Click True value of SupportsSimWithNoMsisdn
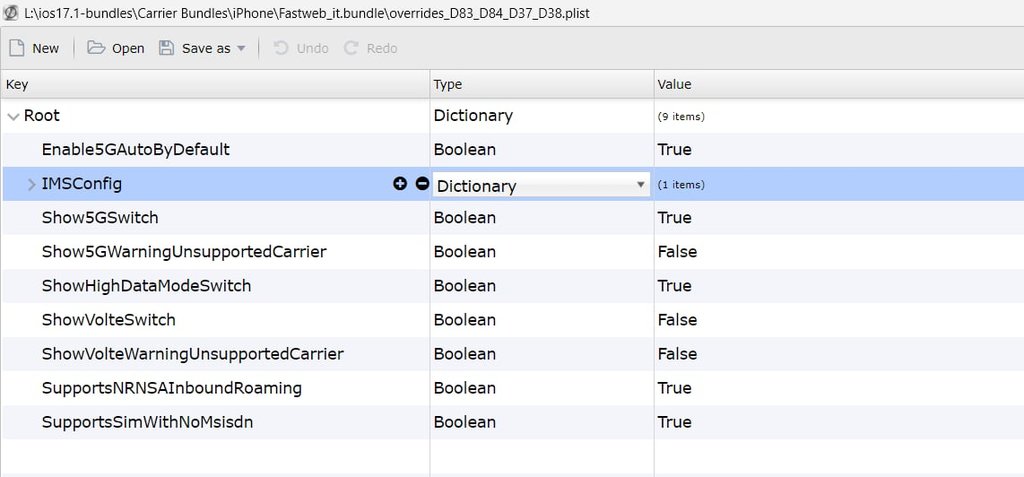 (x=675, y=422)
